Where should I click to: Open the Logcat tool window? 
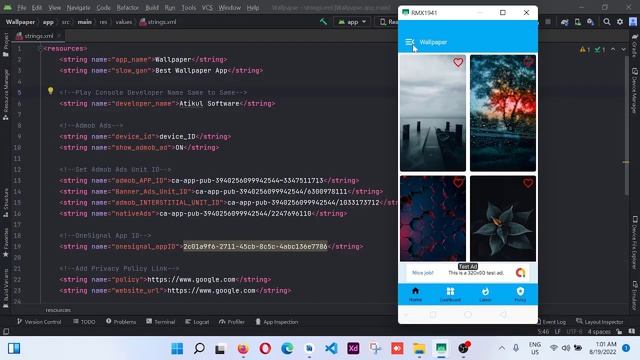197,322
